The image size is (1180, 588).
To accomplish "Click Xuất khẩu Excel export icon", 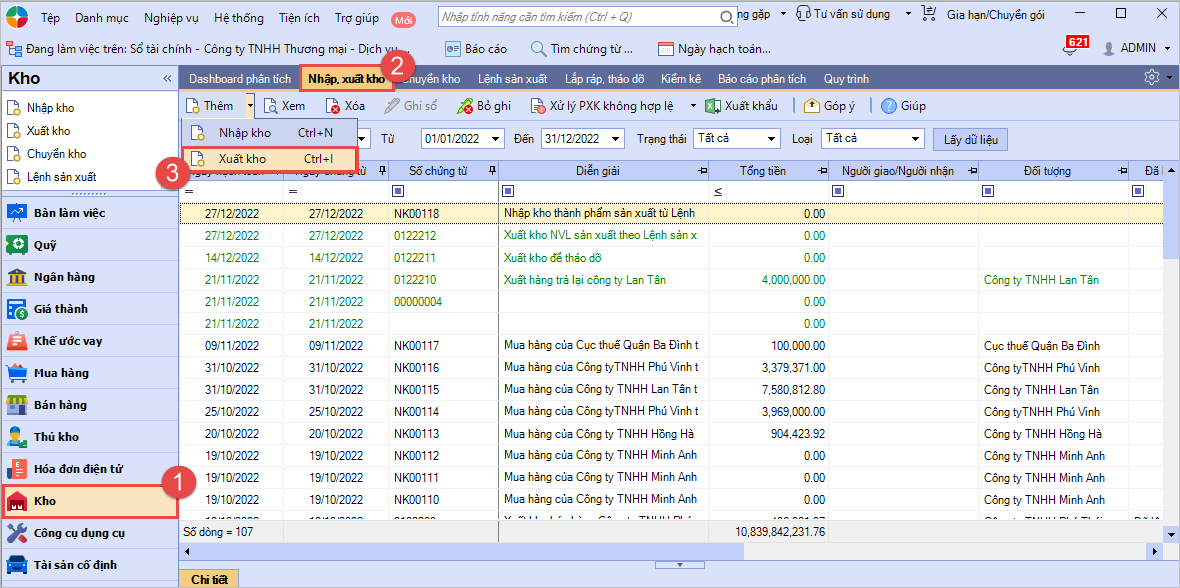I will [x=713, y=106].
